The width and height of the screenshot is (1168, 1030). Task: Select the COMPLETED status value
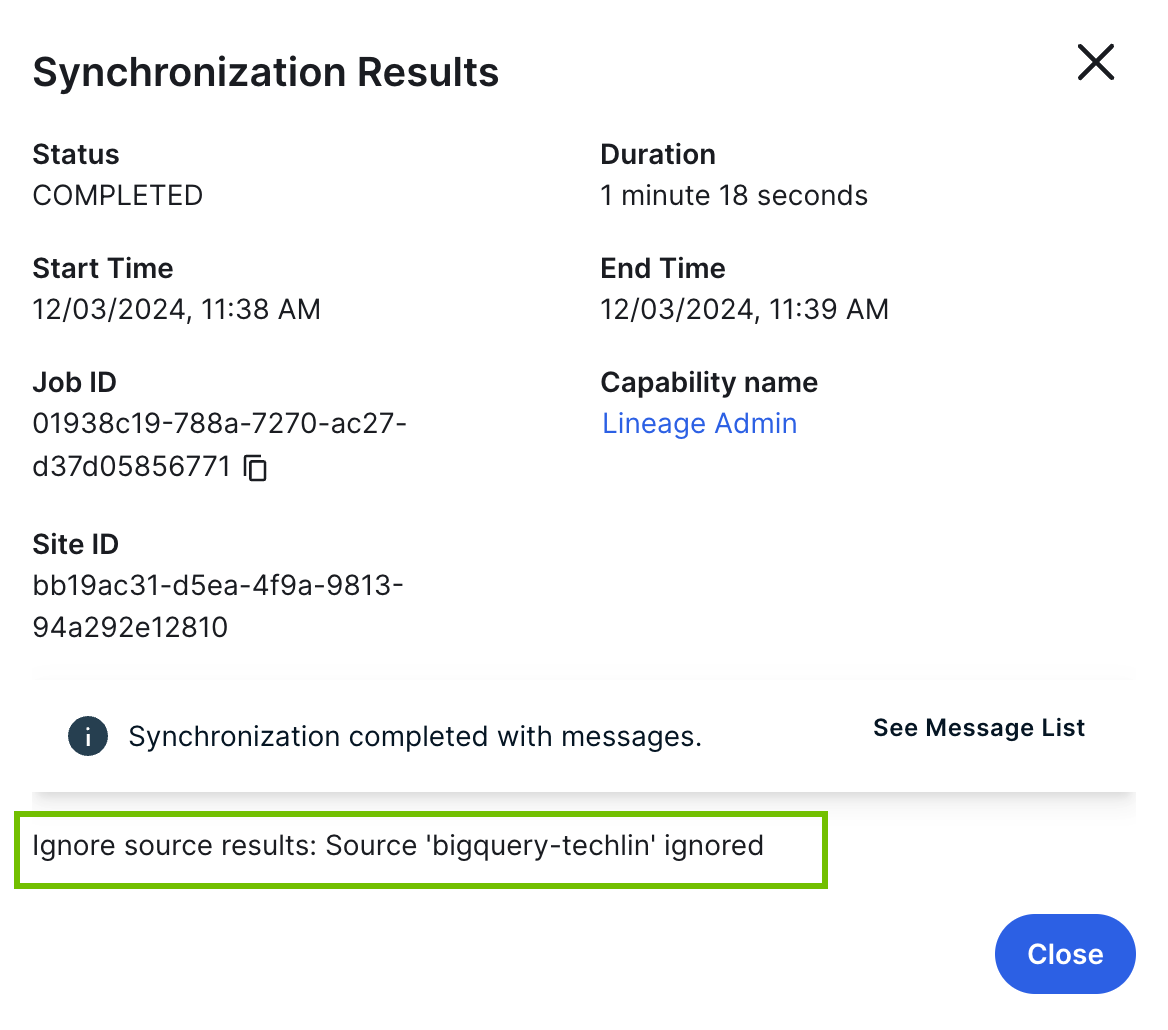point(117,195)
